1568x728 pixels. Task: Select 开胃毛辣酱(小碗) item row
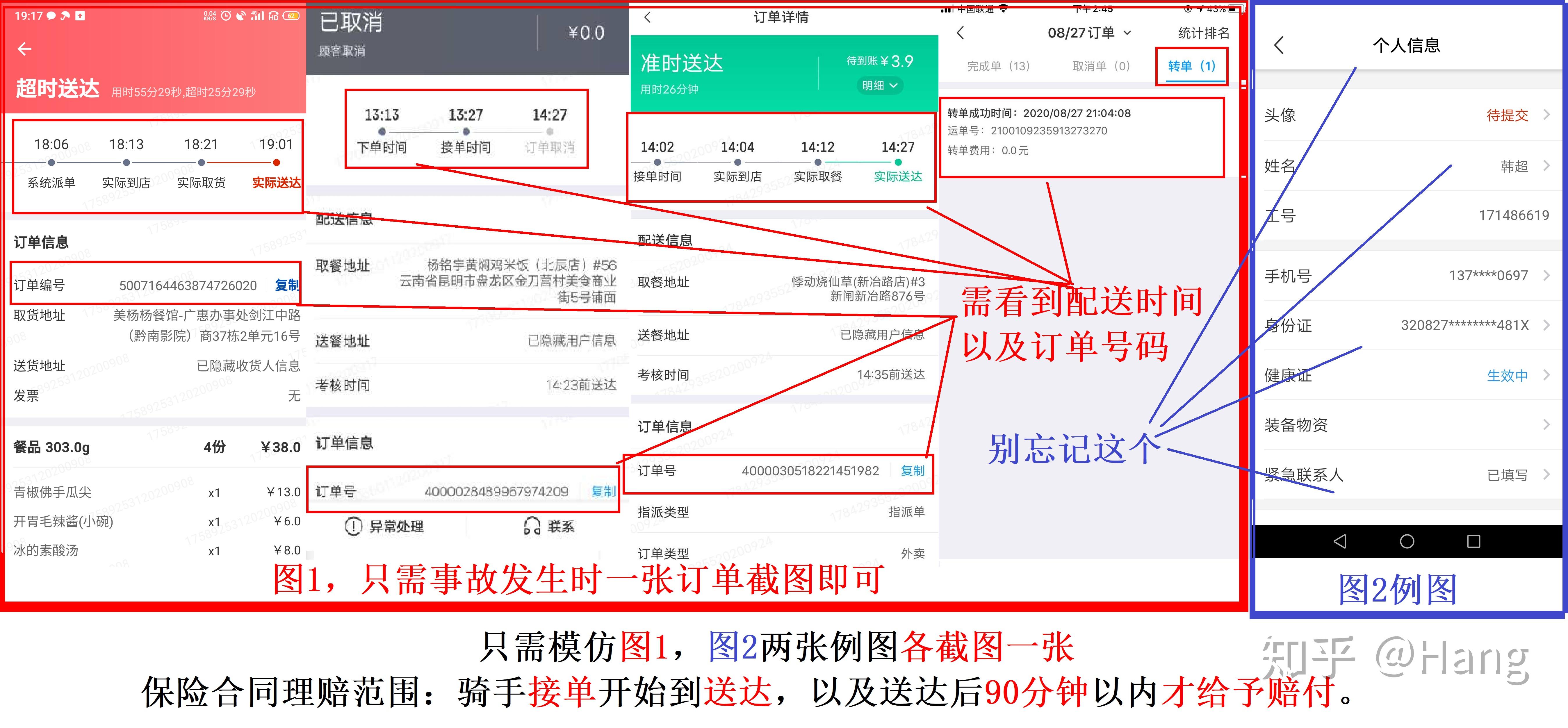(x=157, y=522)
